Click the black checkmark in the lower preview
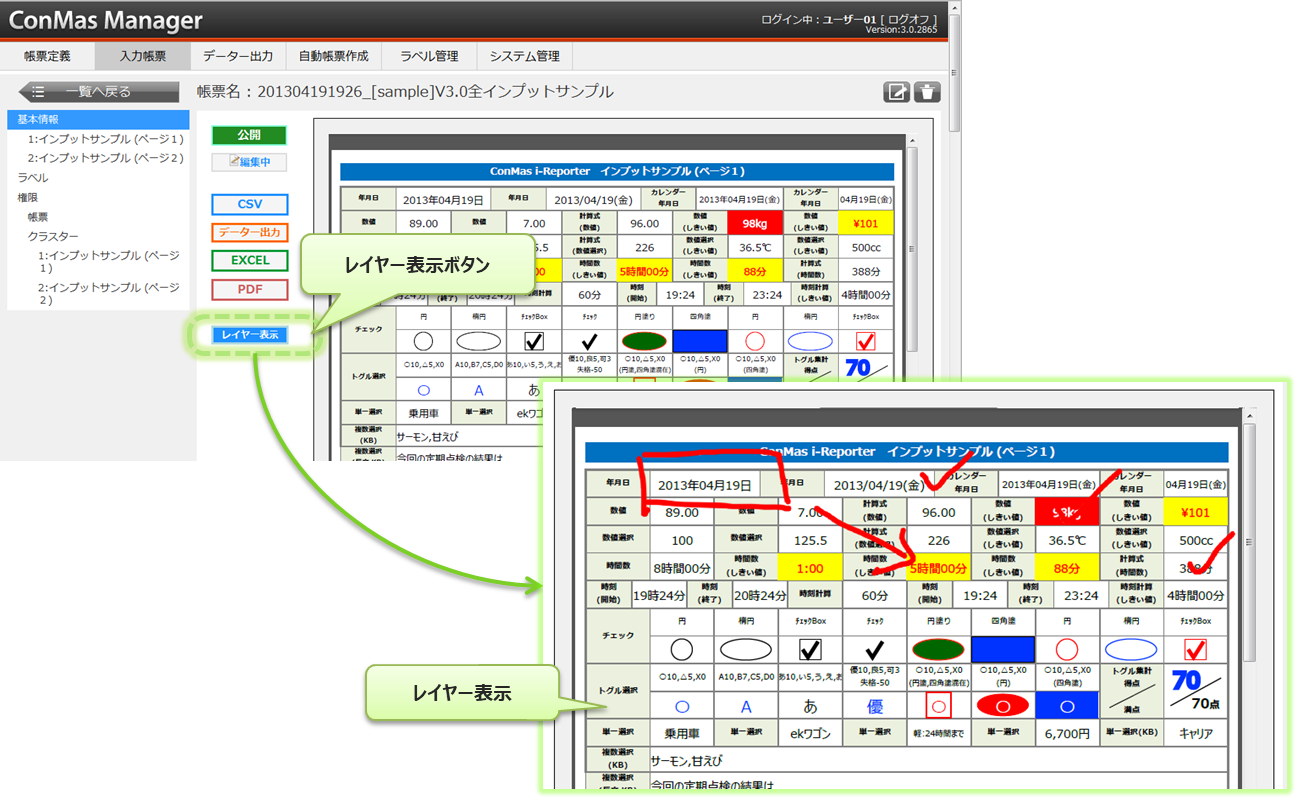Screen dimensions: 1298x800 pos(874,649)
